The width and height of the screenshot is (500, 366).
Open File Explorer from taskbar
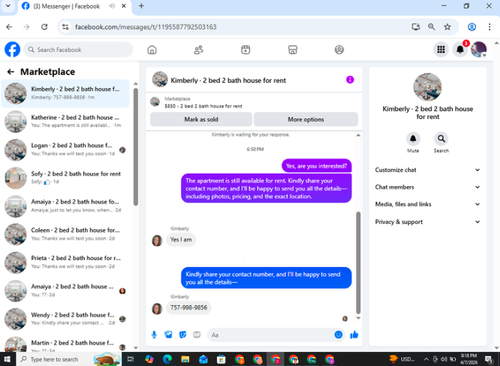(185, 359)
